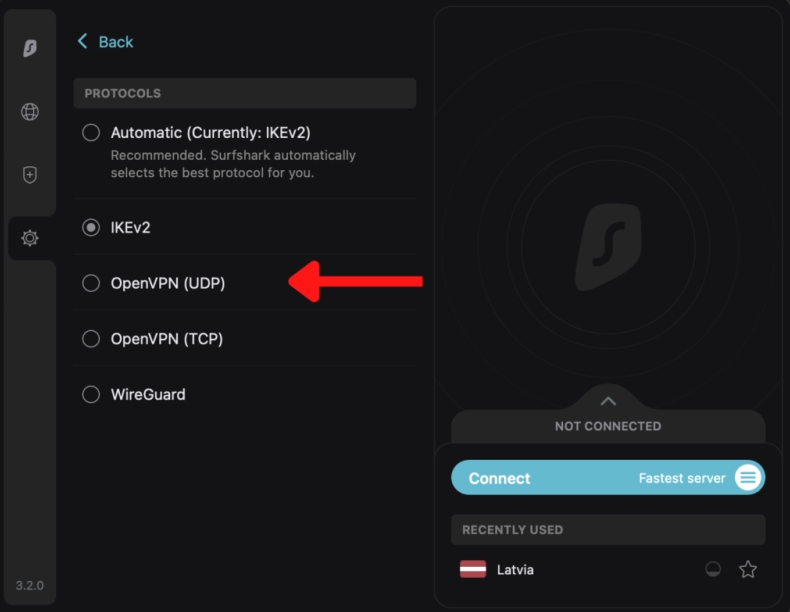Open the shield features sidebar icon
Viewport: 790px width, 612px height.
30,175
